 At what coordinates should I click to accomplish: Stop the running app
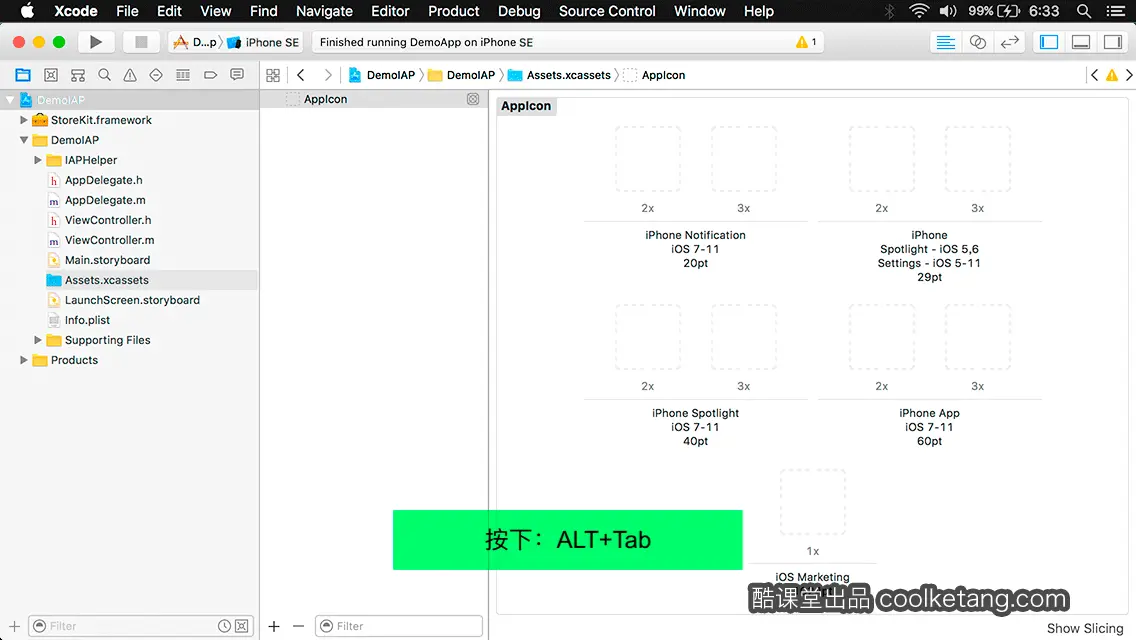[141, 42]
